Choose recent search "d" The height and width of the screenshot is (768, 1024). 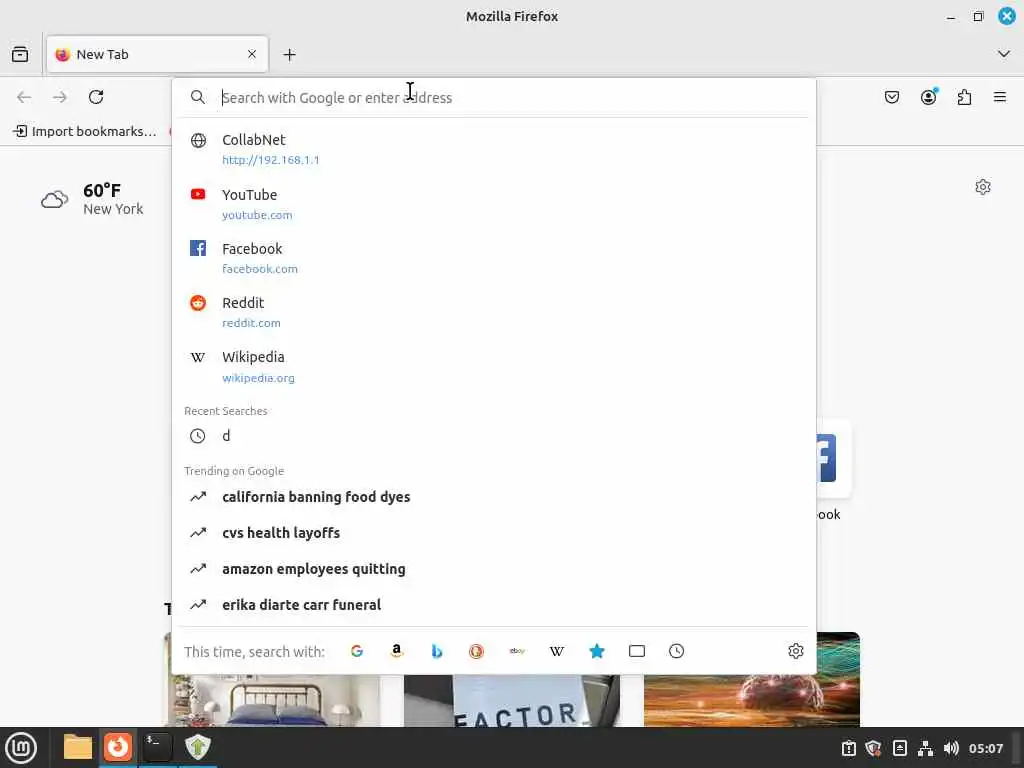494,436
